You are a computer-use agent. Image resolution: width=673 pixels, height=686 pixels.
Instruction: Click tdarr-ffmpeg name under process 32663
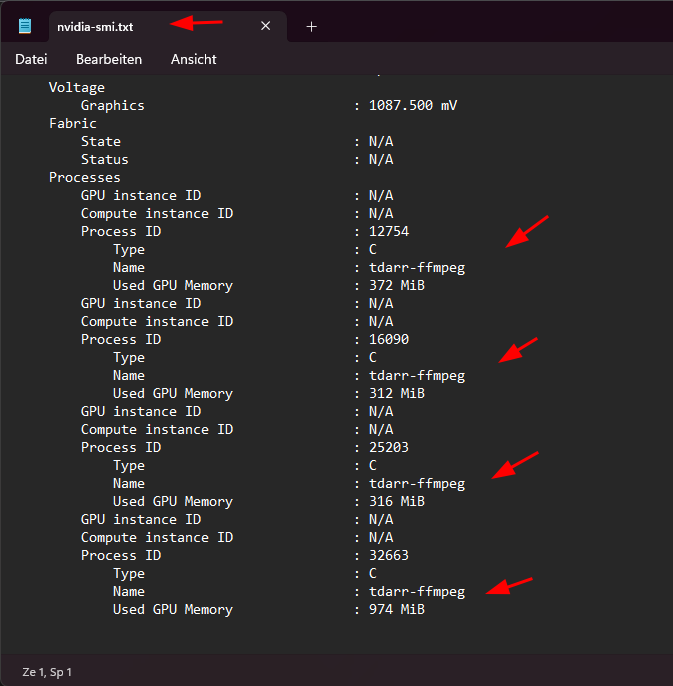tap(417, 592)
